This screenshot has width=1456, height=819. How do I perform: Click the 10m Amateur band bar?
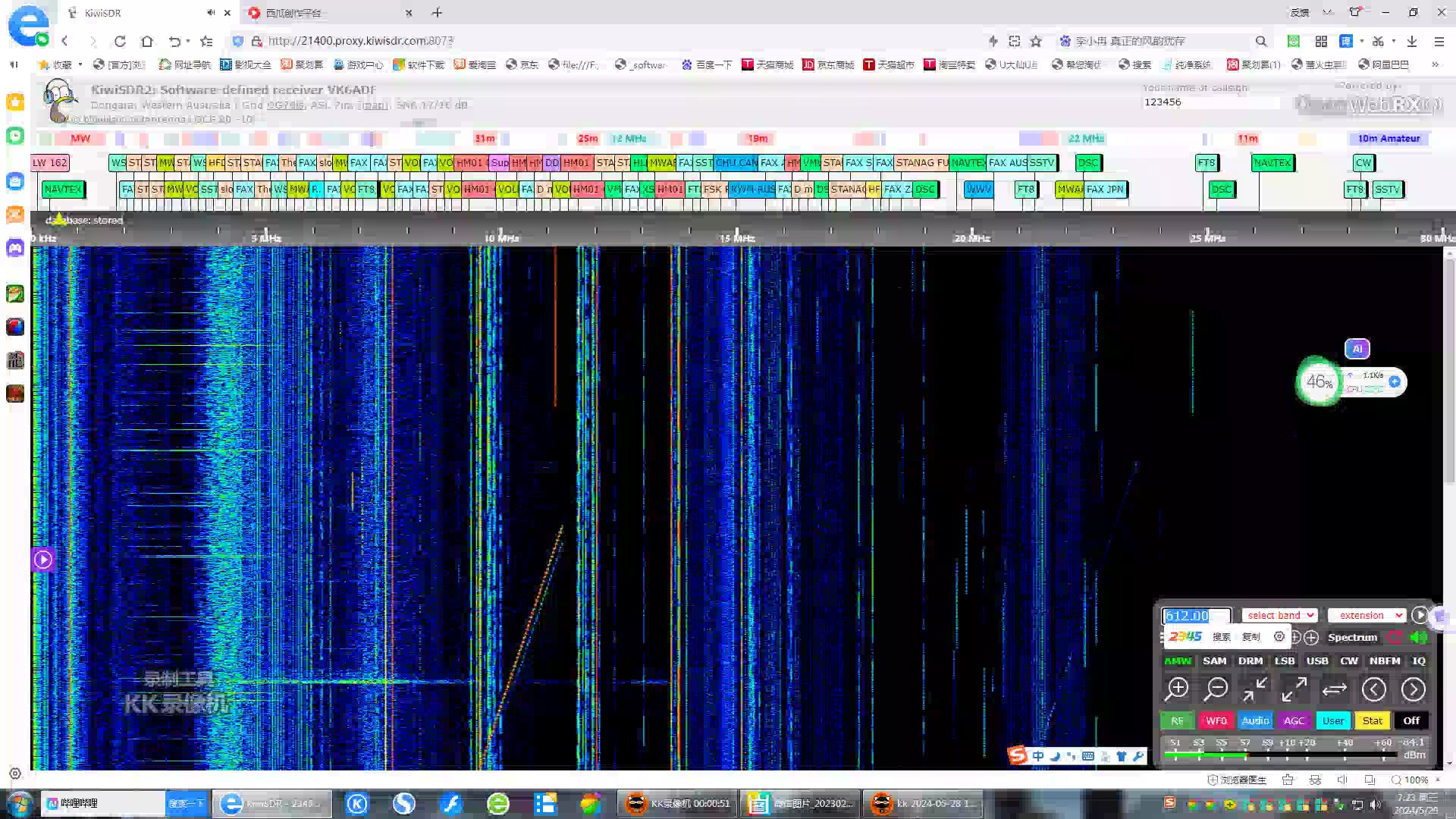tap(1389, 138)
